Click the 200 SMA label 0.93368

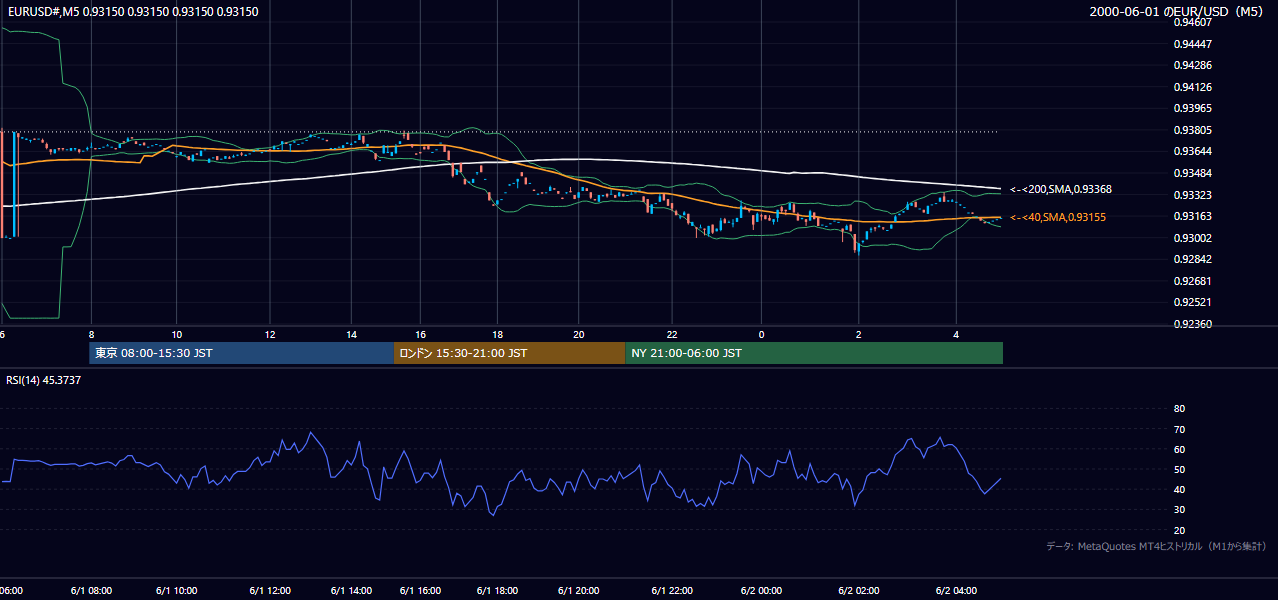1061,189
